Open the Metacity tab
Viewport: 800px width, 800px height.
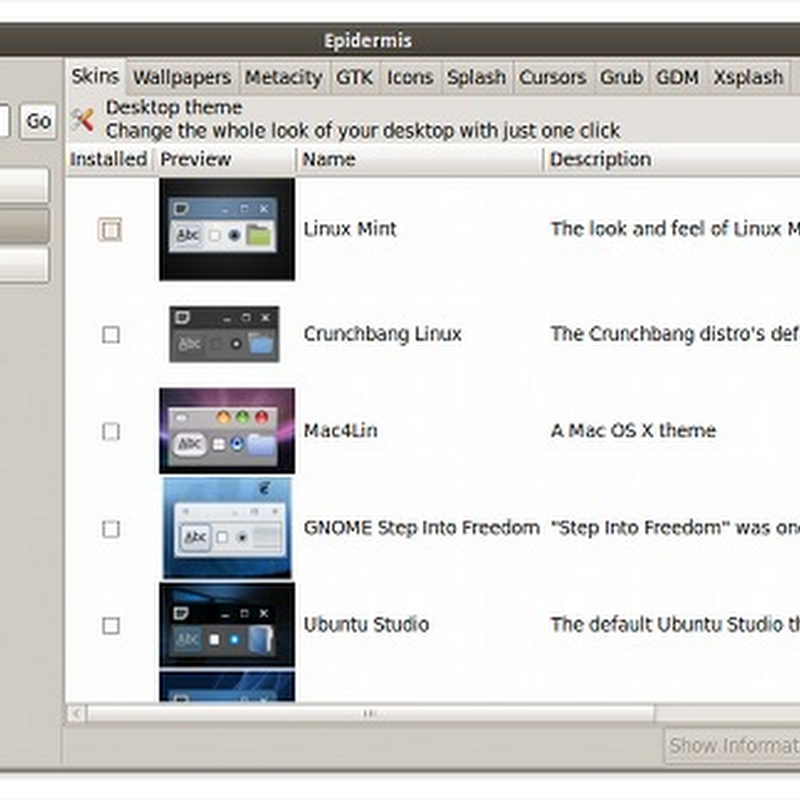click(x=284, y=78)
